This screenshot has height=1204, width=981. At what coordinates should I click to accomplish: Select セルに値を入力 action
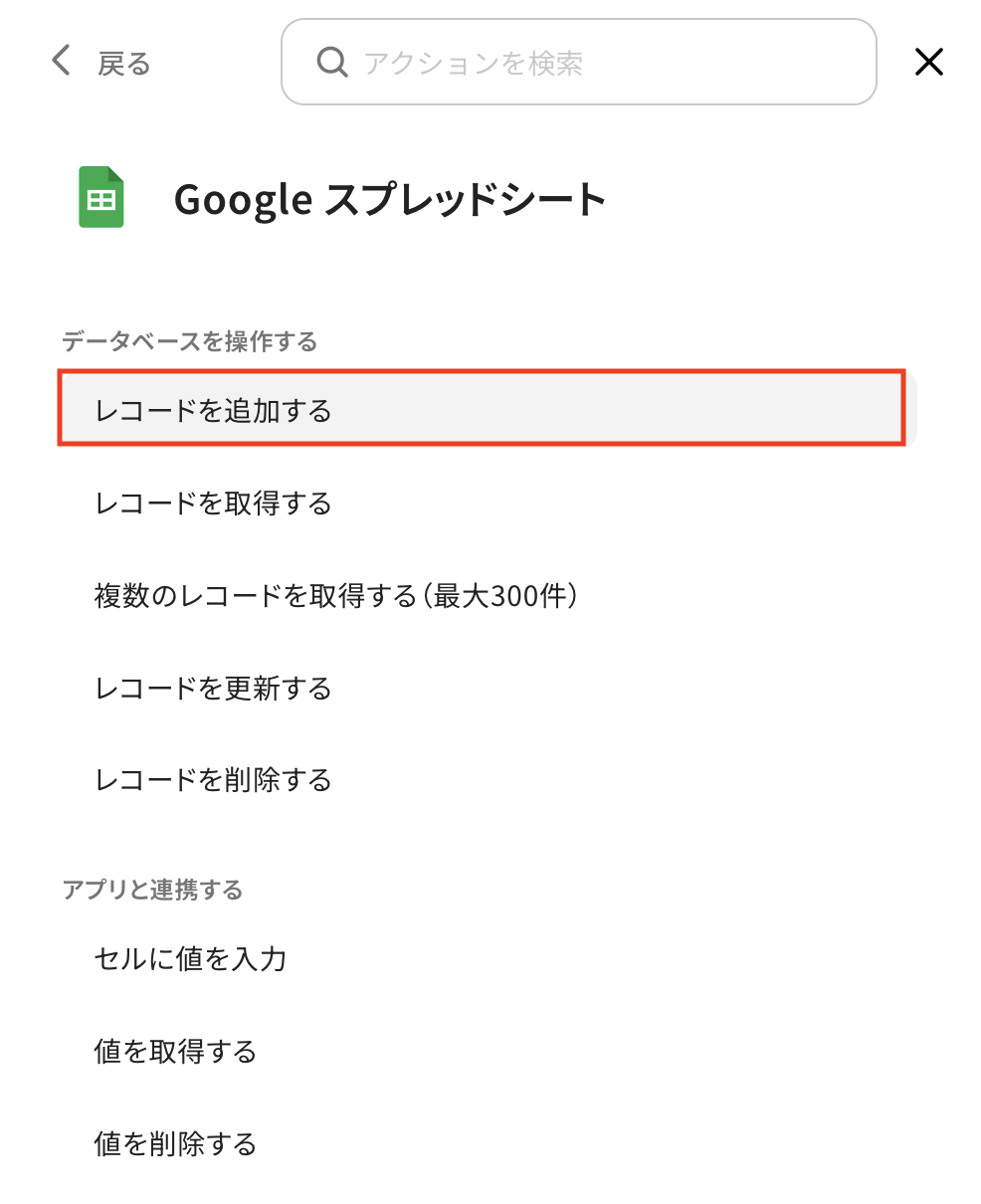[x=190, y=958]
